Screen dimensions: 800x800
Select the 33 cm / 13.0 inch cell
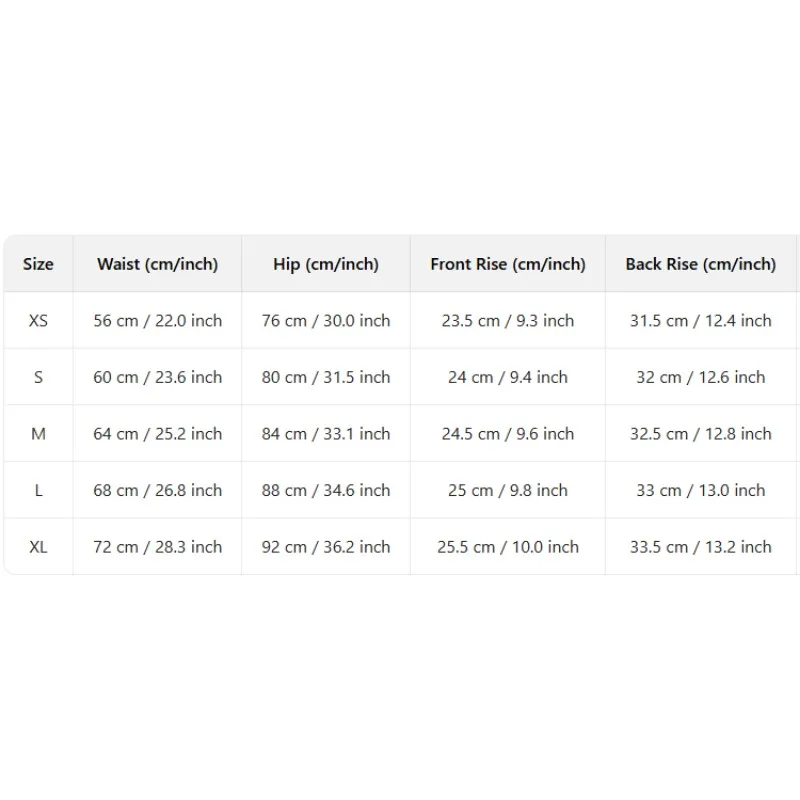(x=701, y=490)
